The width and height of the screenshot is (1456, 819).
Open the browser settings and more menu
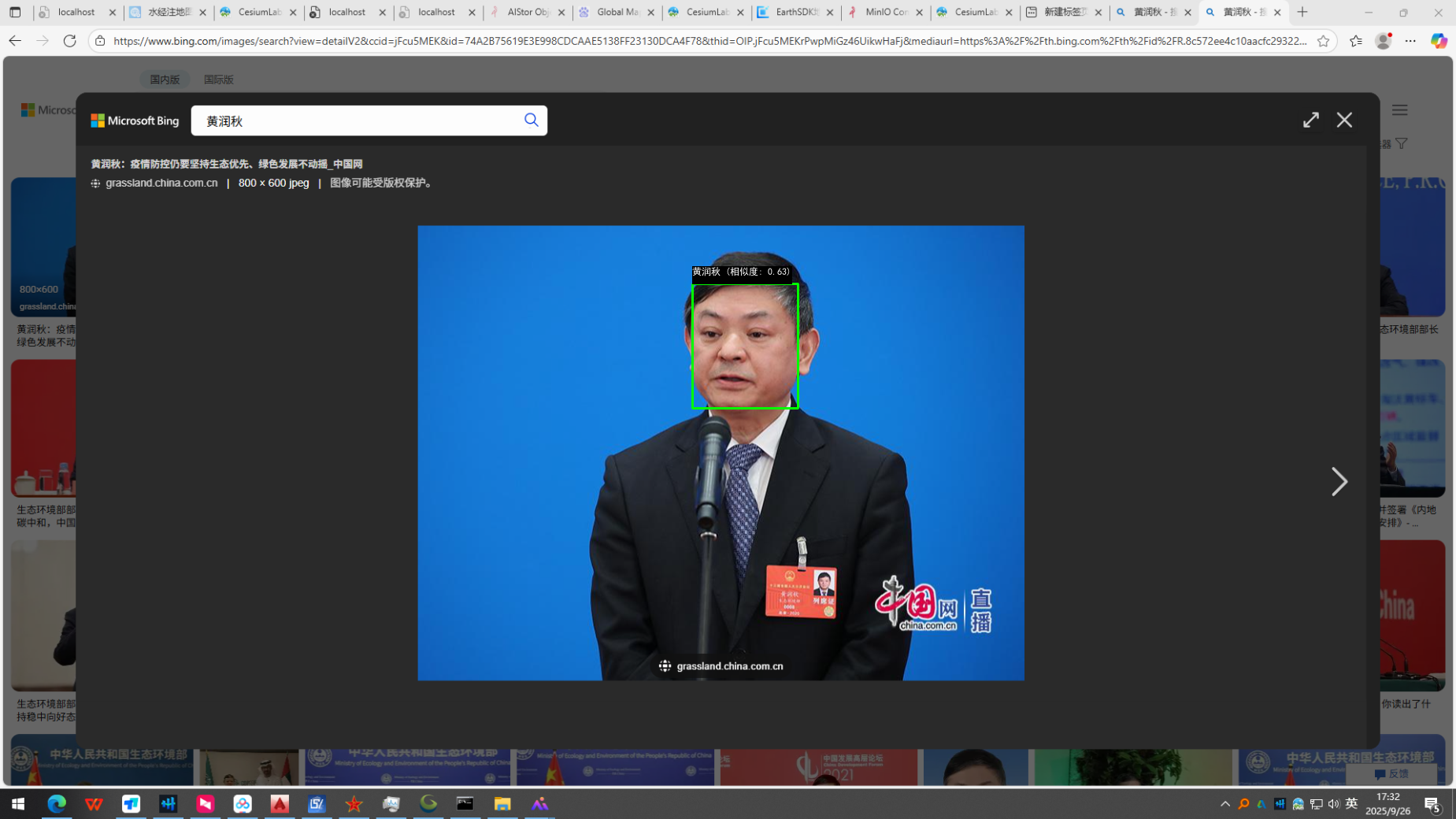pyautogui.click(x=1410, y=41)
